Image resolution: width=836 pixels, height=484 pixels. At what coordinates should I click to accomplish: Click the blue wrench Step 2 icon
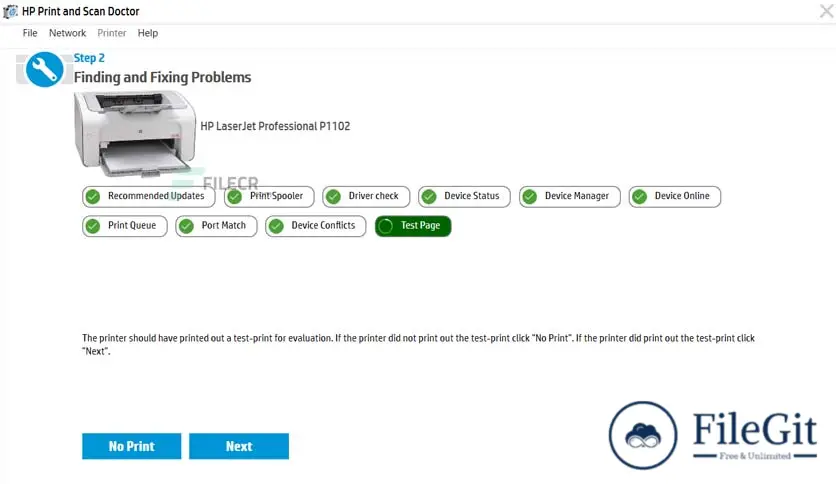(45, 69)
